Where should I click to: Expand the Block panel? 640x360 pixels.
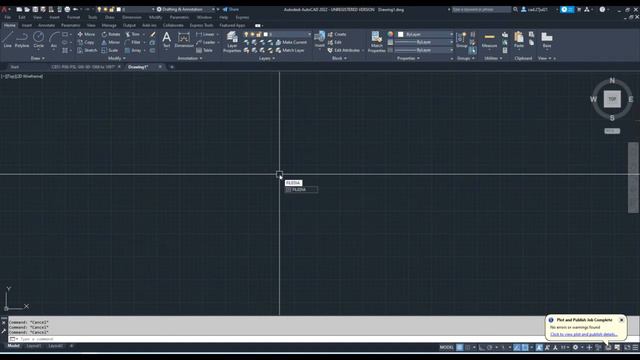(339, 58)
